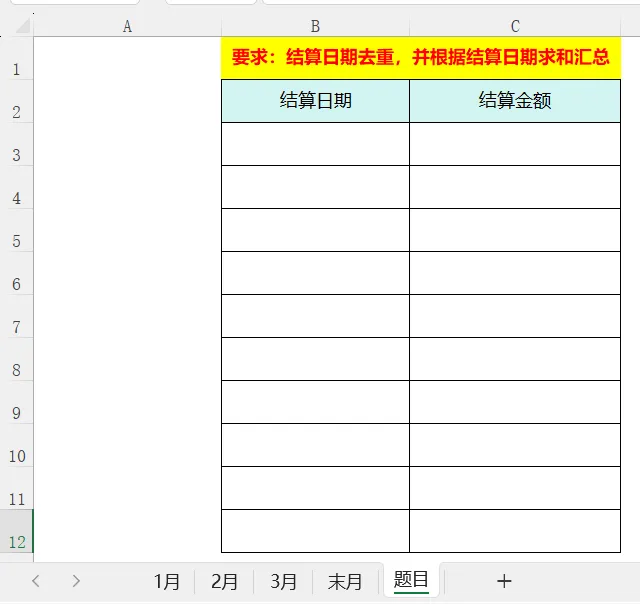This screenshot has height=604, width=640.
Task: Click cell A2 left of 结算日期
Action: 127,101
